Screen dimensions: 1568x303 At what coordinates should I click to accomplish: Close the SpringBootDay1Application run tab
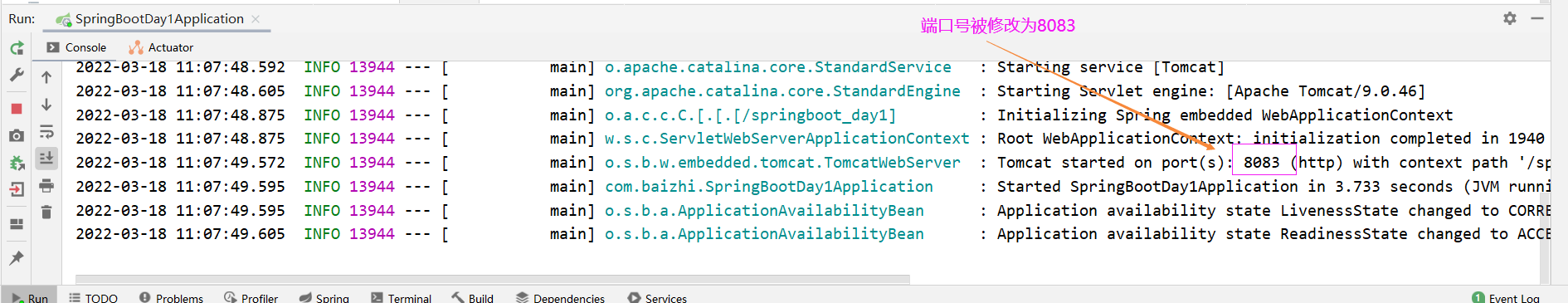pyautogui.click(x=256, y=19)
